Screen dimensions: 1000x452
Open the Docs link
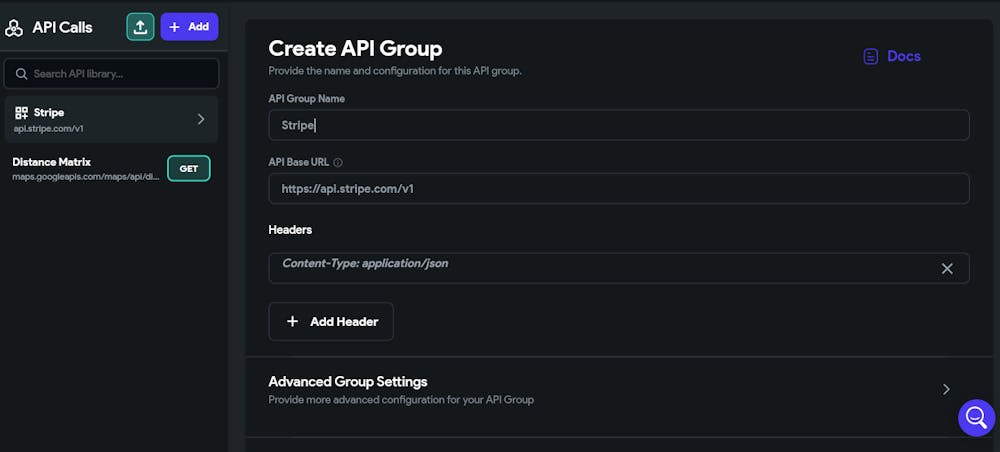click(x=892, y=56)
